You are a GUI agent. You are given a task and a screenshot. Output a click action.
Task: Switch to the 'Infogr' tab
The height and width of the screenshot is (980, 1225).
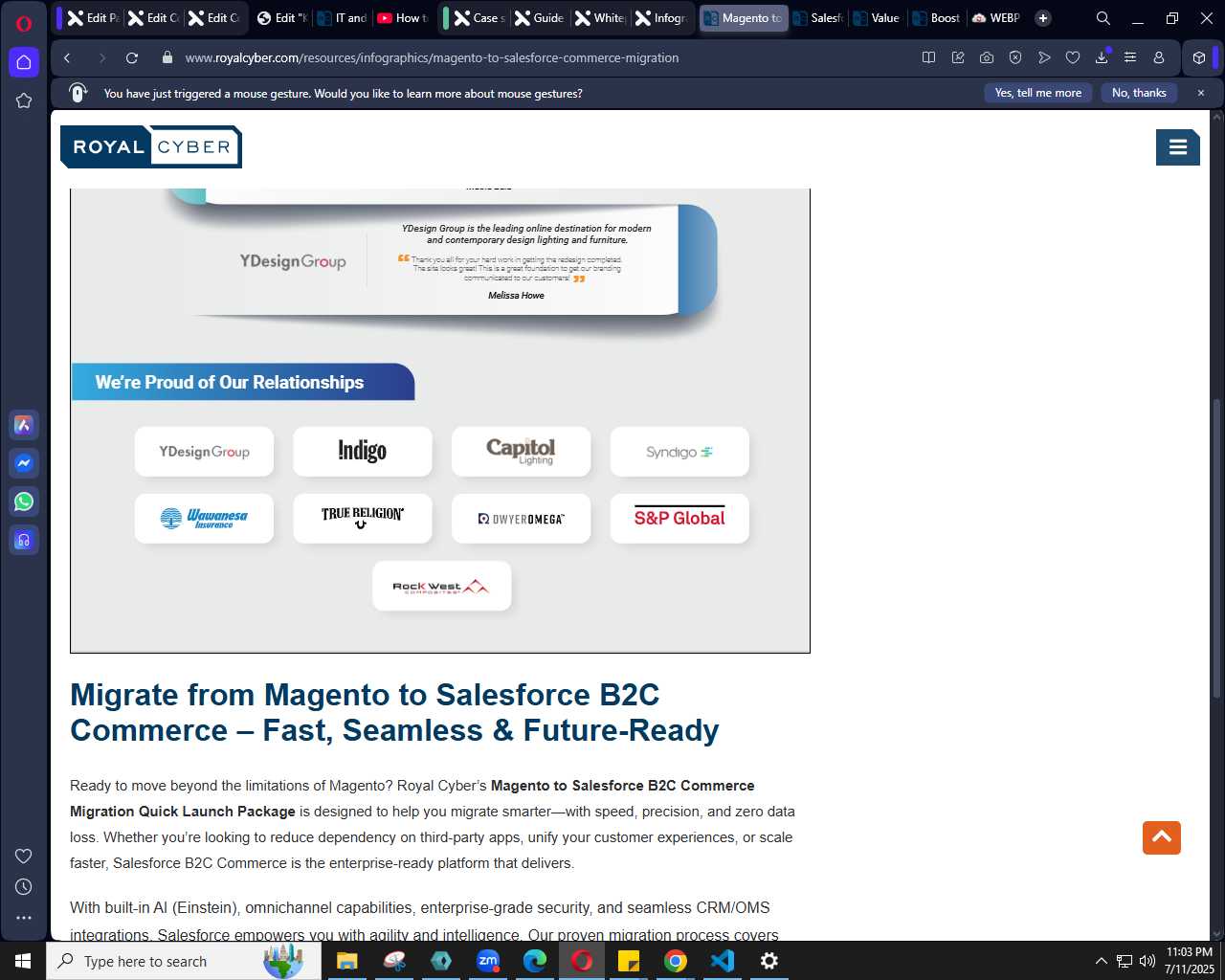(x=661, y=18)
